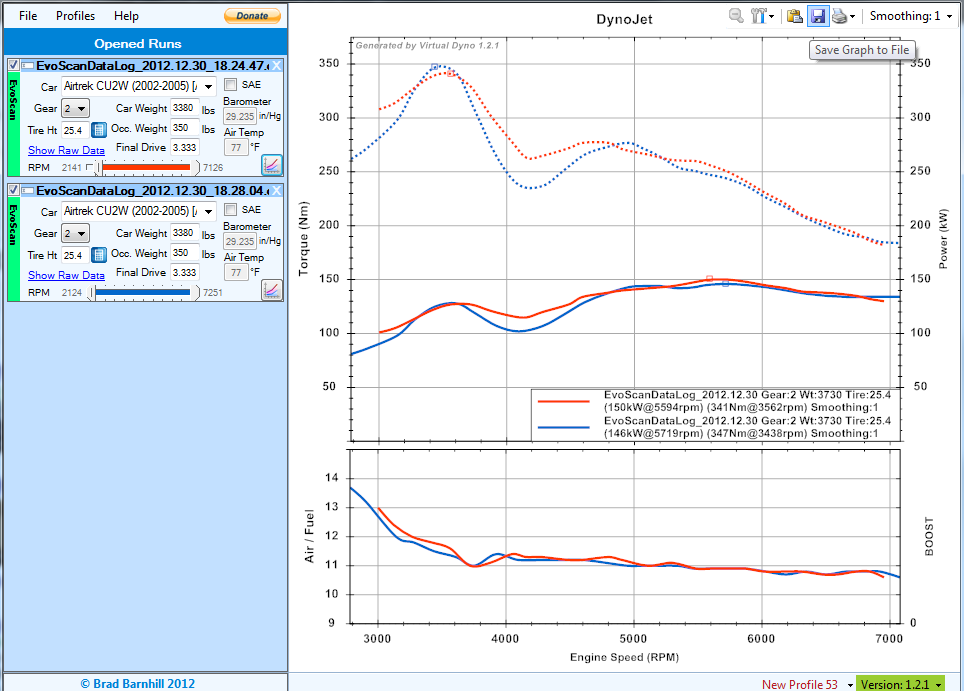Enable SAE correction for first run
Image resolution: width=966 pixels, height=693 pixels.
(x=231, y=85)
